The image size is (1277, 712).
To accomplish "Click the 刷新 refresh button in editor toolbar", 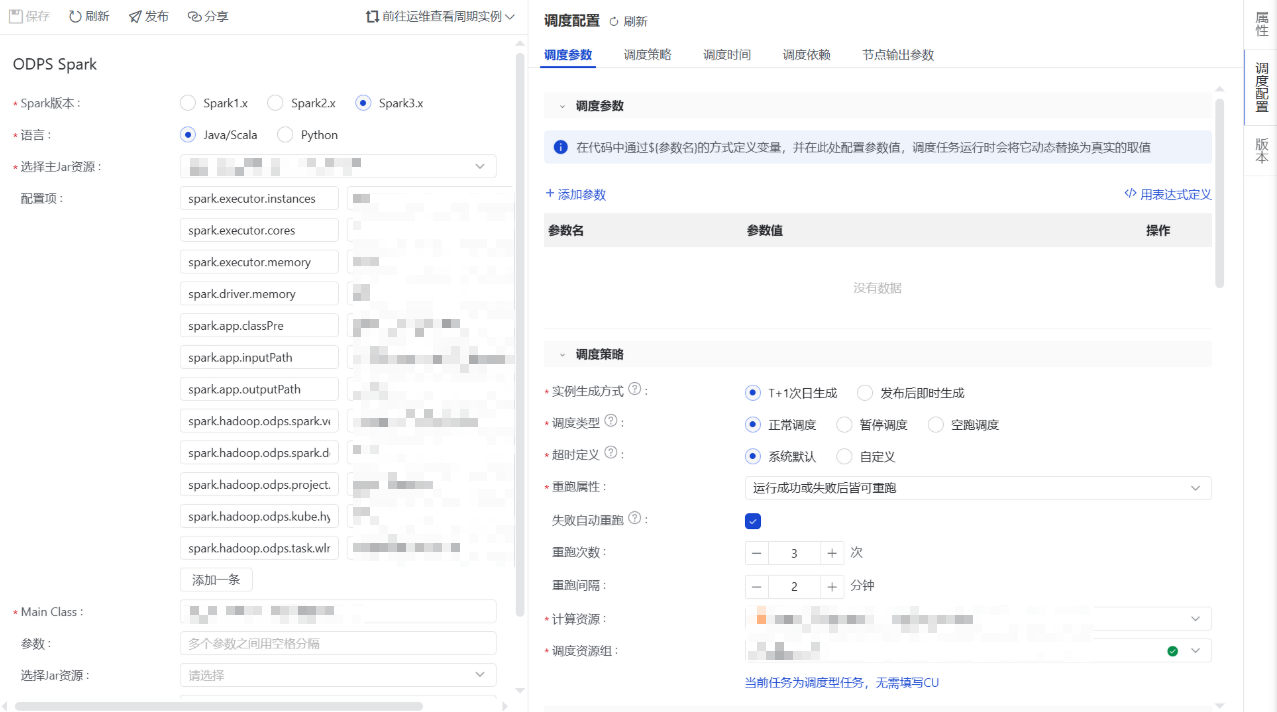I will (89, 16).
